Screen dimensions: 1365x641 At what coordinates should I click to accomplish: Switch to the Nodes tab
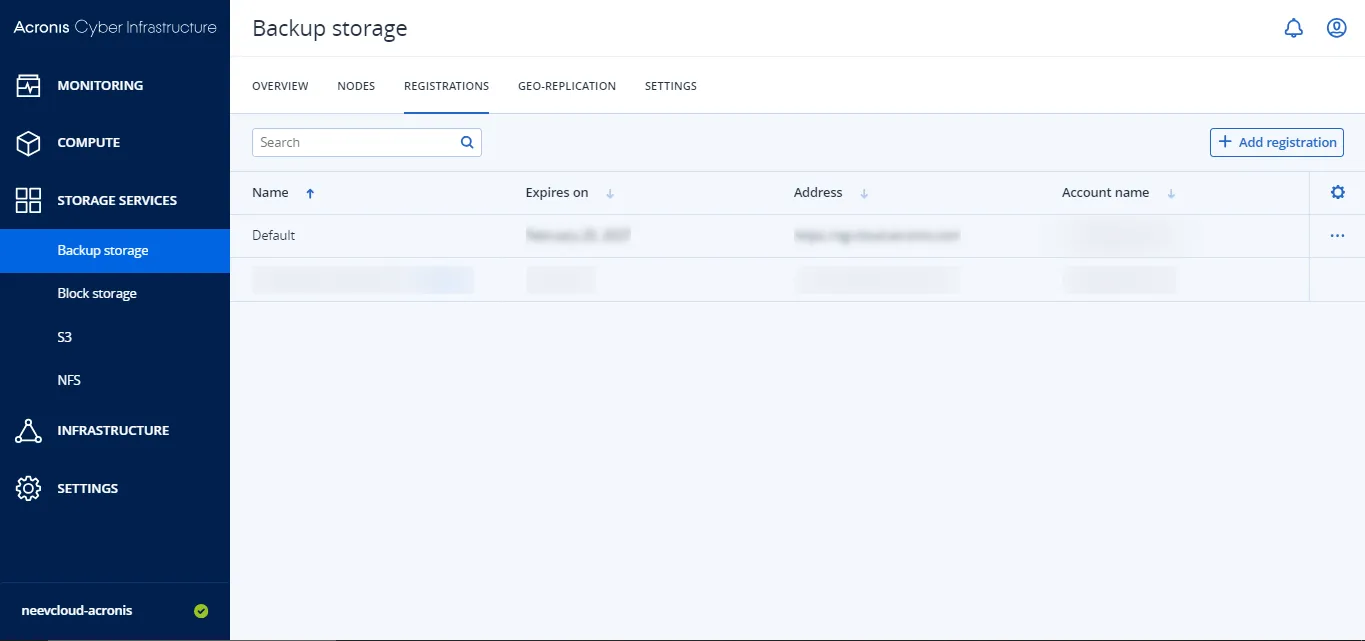pyautogui.click(x=356, y=86)
